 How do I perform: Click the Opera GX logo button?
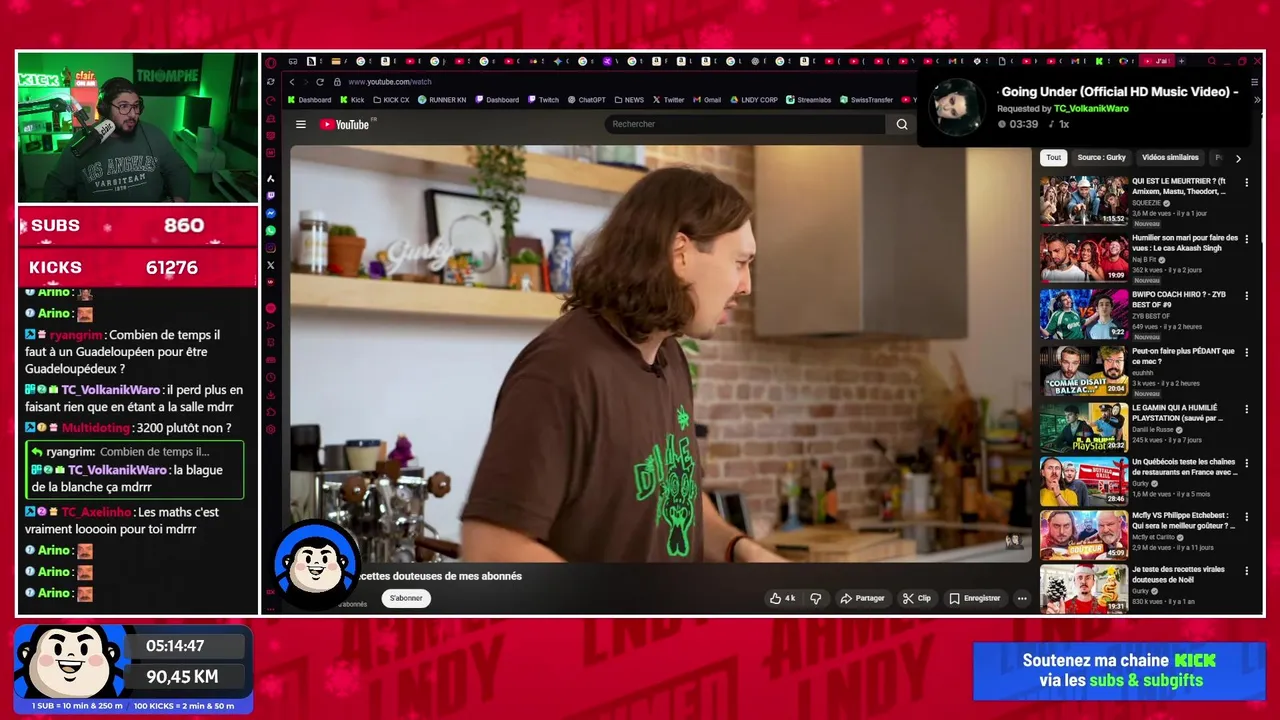pos(271,62)
